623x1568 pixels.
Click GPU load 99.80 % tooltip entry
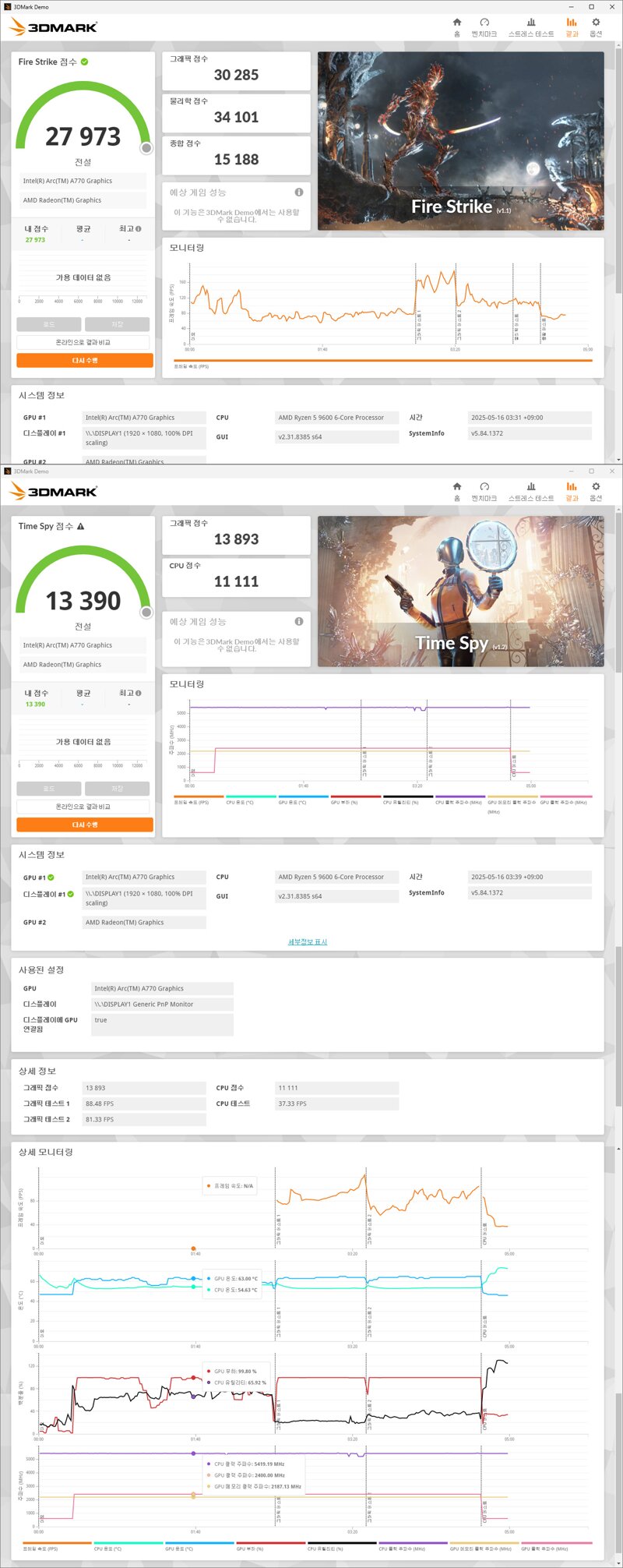pyautogui.click(x=232, y=1371)
